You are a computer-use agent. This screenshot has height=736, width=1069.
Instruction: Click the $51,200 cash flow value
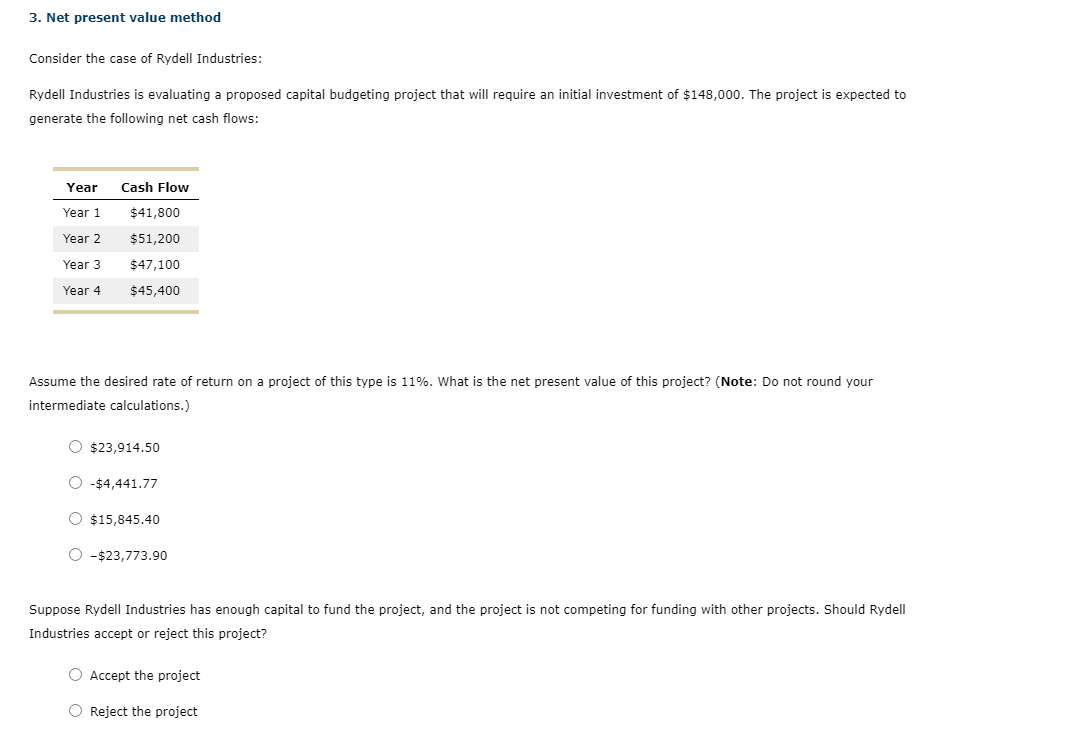click(155, 238)
